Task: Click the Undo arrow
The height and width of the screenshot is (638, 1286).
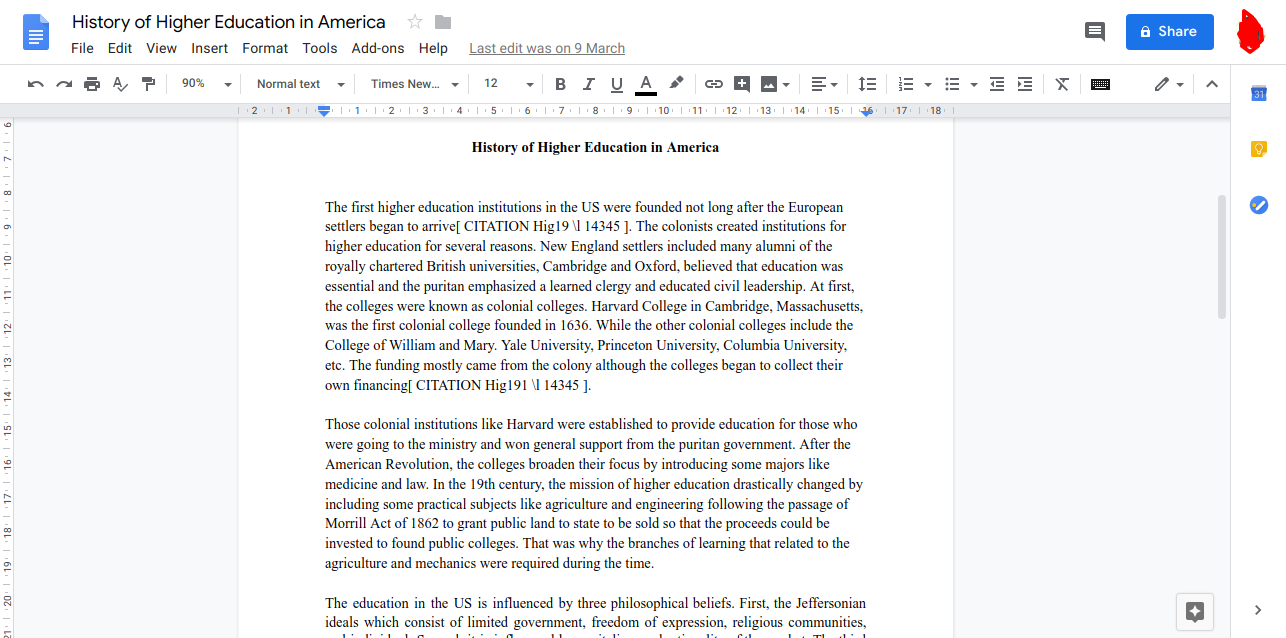Action: [x=36, y=84]
